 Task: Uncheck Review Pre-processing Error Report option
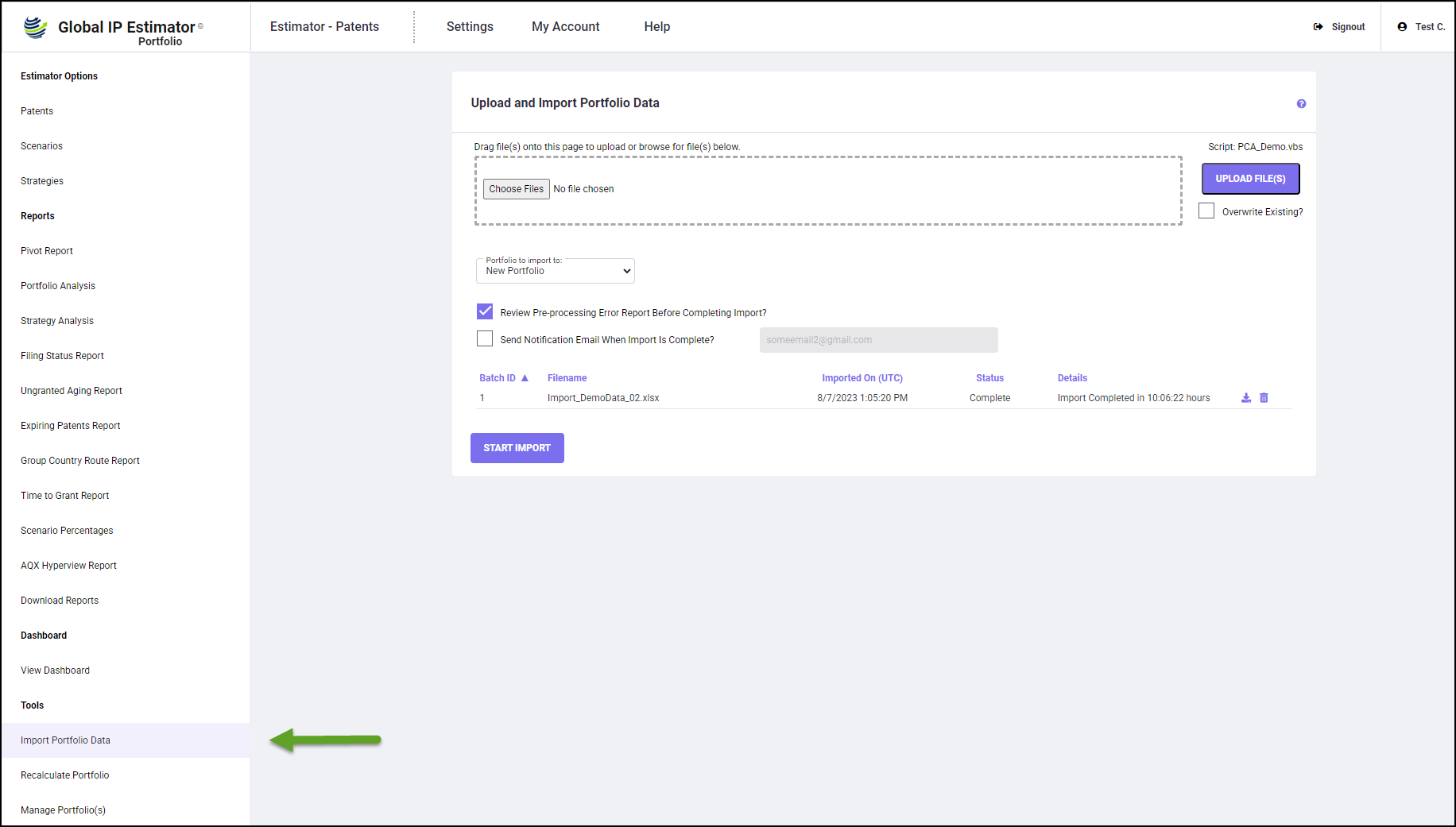coord(485,311)
